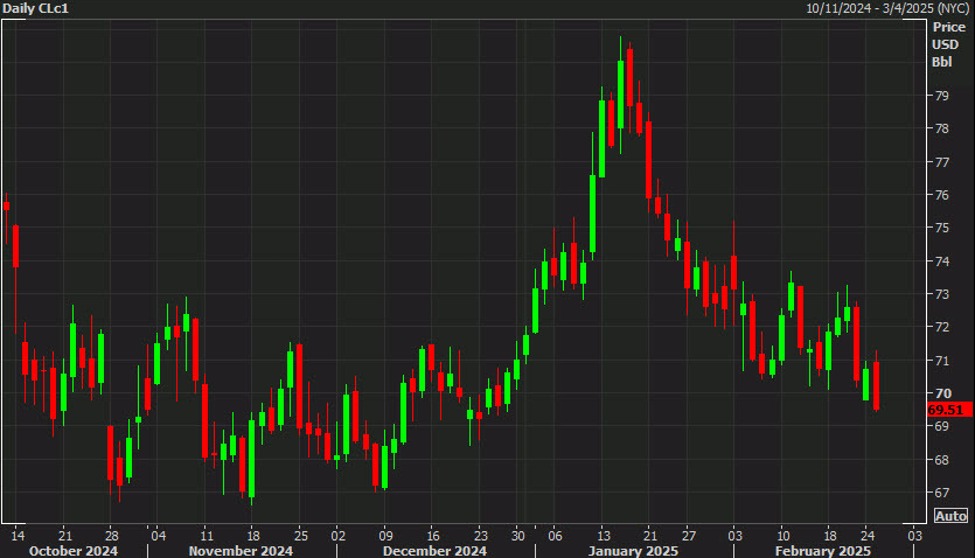Image resolution: width=975 pixels, height=558 pixels.
Task: Click the Price USD Bbl axis header
Action: pyautogui.click(x=948, y=45)
